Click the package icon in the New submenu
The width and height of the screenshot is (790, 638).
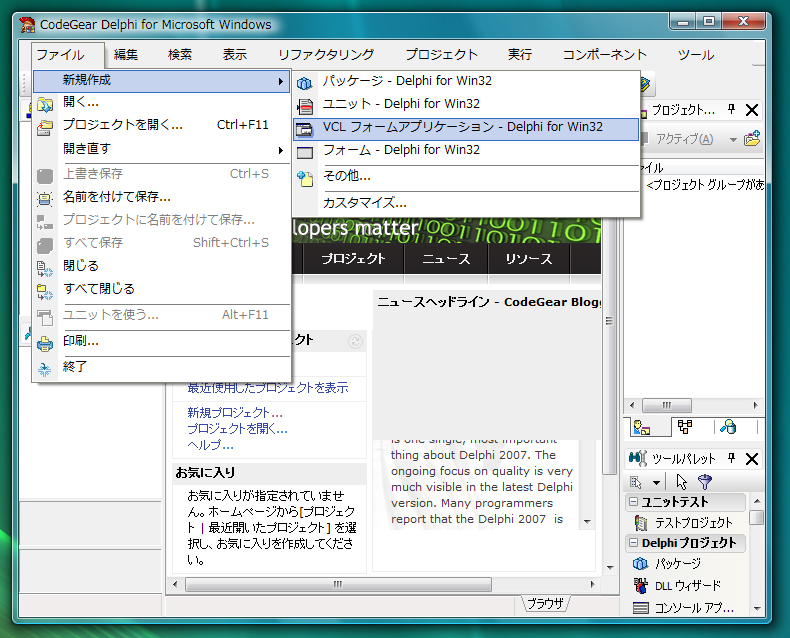point(304,83)
